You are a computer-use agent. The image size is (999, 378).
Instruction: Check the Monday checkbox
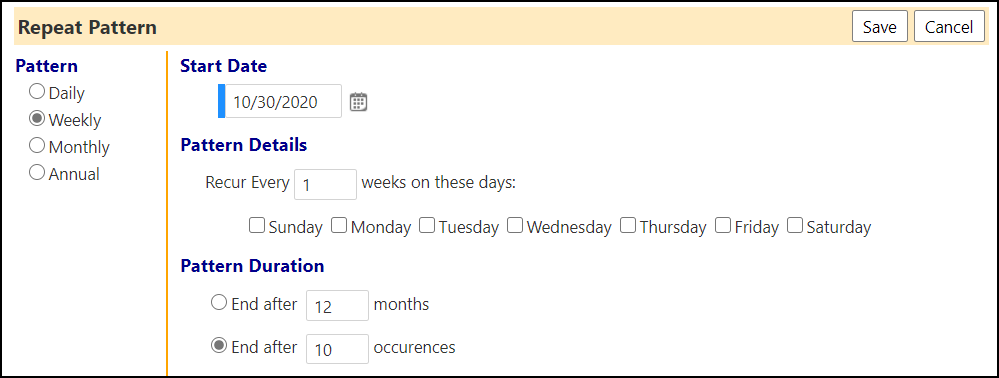[339, 226]
